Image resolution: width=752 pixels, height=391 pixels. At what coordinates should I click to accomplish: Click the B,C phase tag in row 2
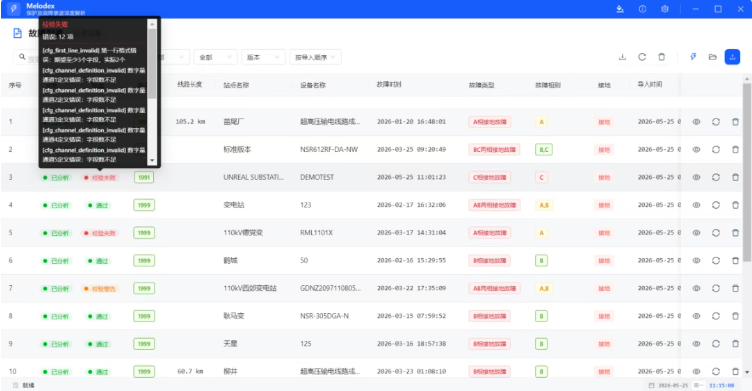coord(544,150)
